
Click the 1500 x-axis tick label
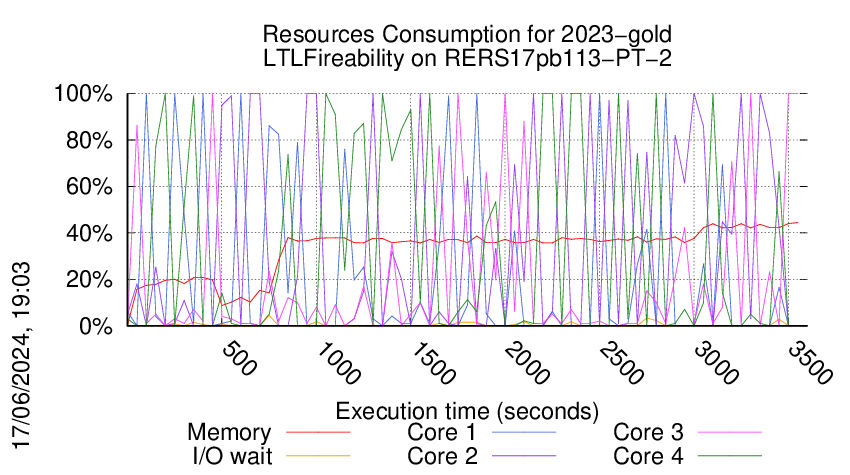[432, 363]
